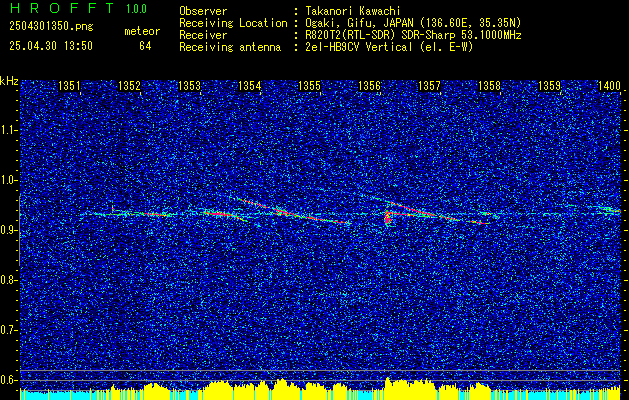Click time marker 1359
The height and width of the screenshot is (400, 629).
click(550, 85)
